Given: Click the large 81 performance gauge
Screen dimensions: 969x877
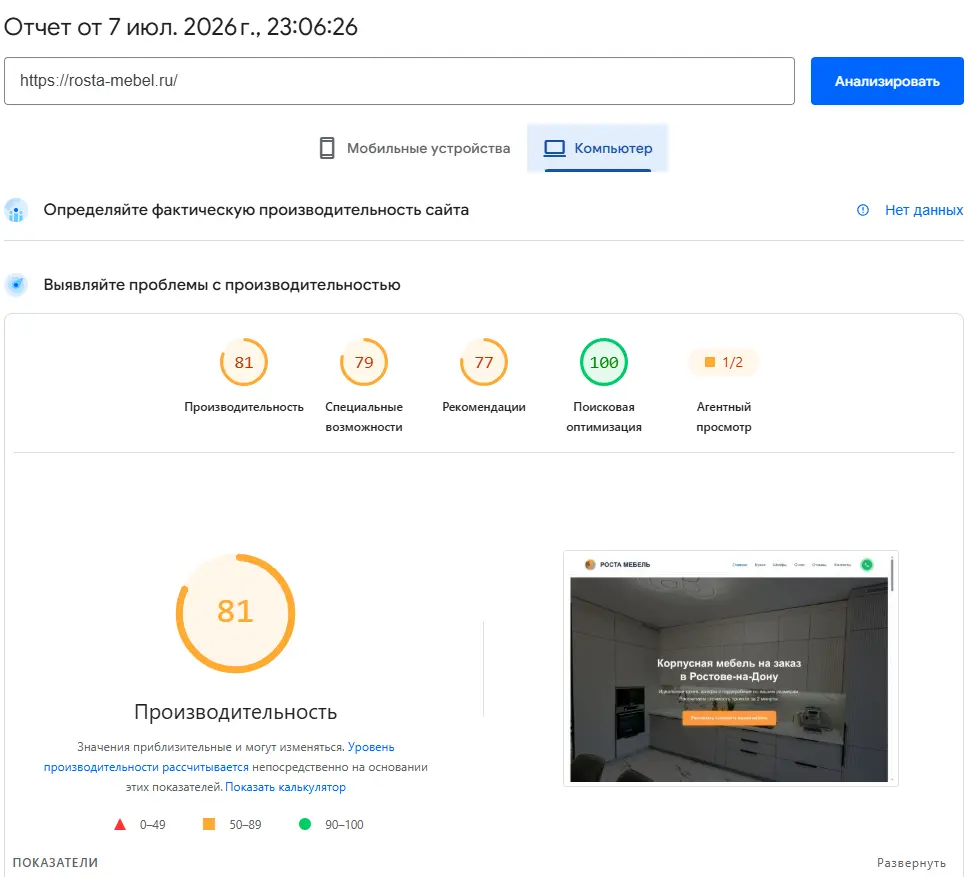Looking at the screenshot, I should [x=235, y=613].
